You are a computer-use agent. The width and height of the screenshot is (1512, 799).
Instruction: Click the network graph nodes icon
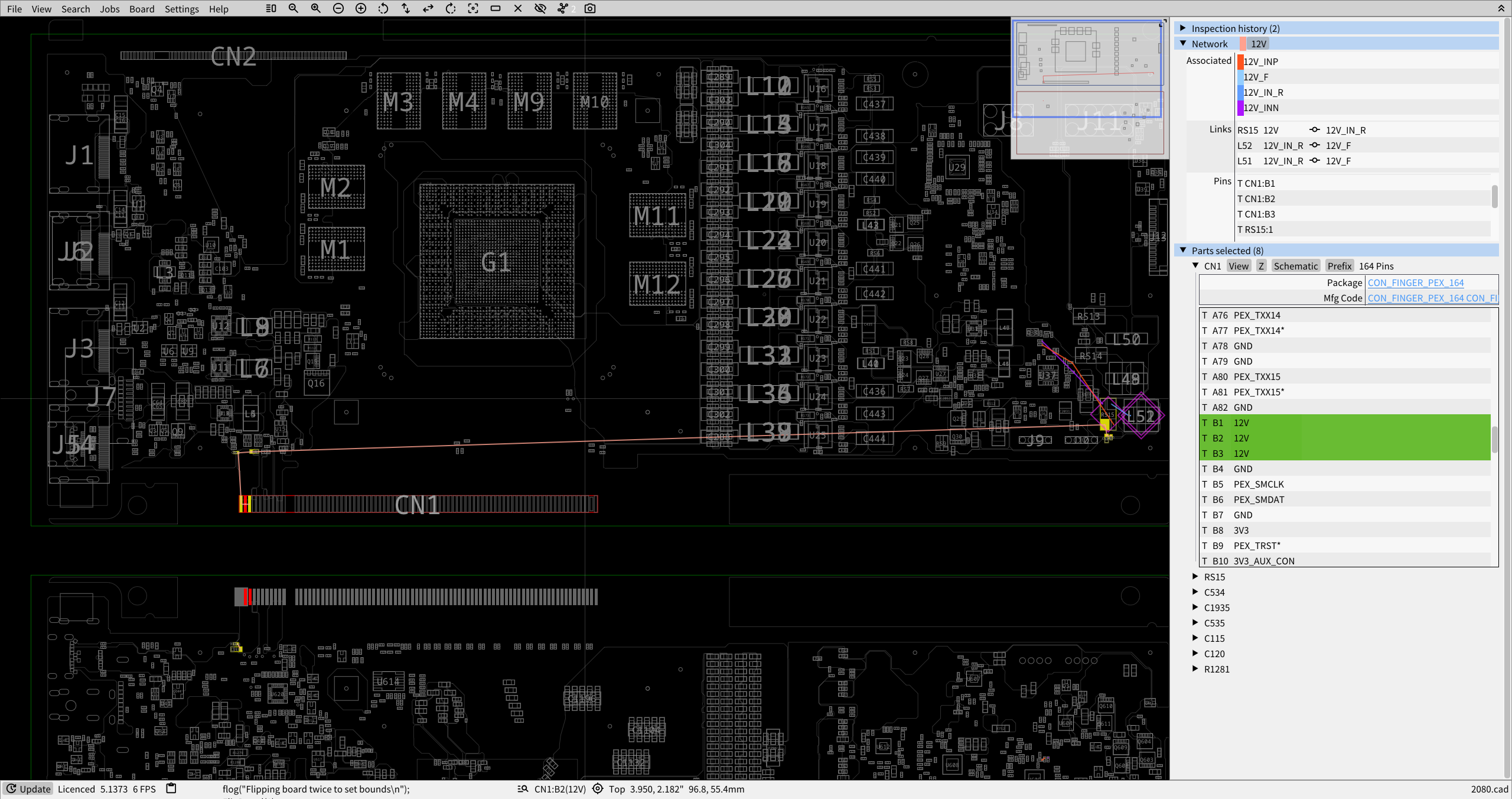[x=563, y=8]
